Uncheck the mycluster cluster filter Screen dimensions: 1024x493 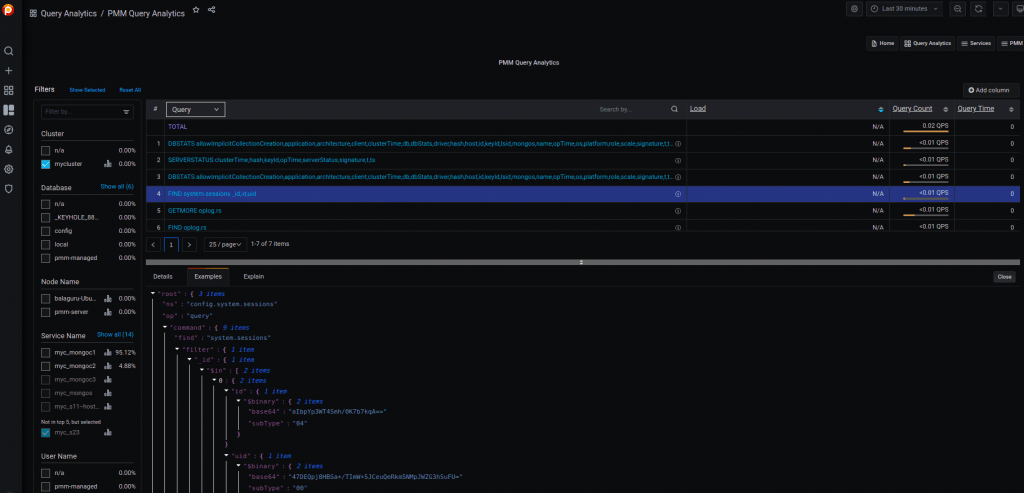[x=46, y=164]
